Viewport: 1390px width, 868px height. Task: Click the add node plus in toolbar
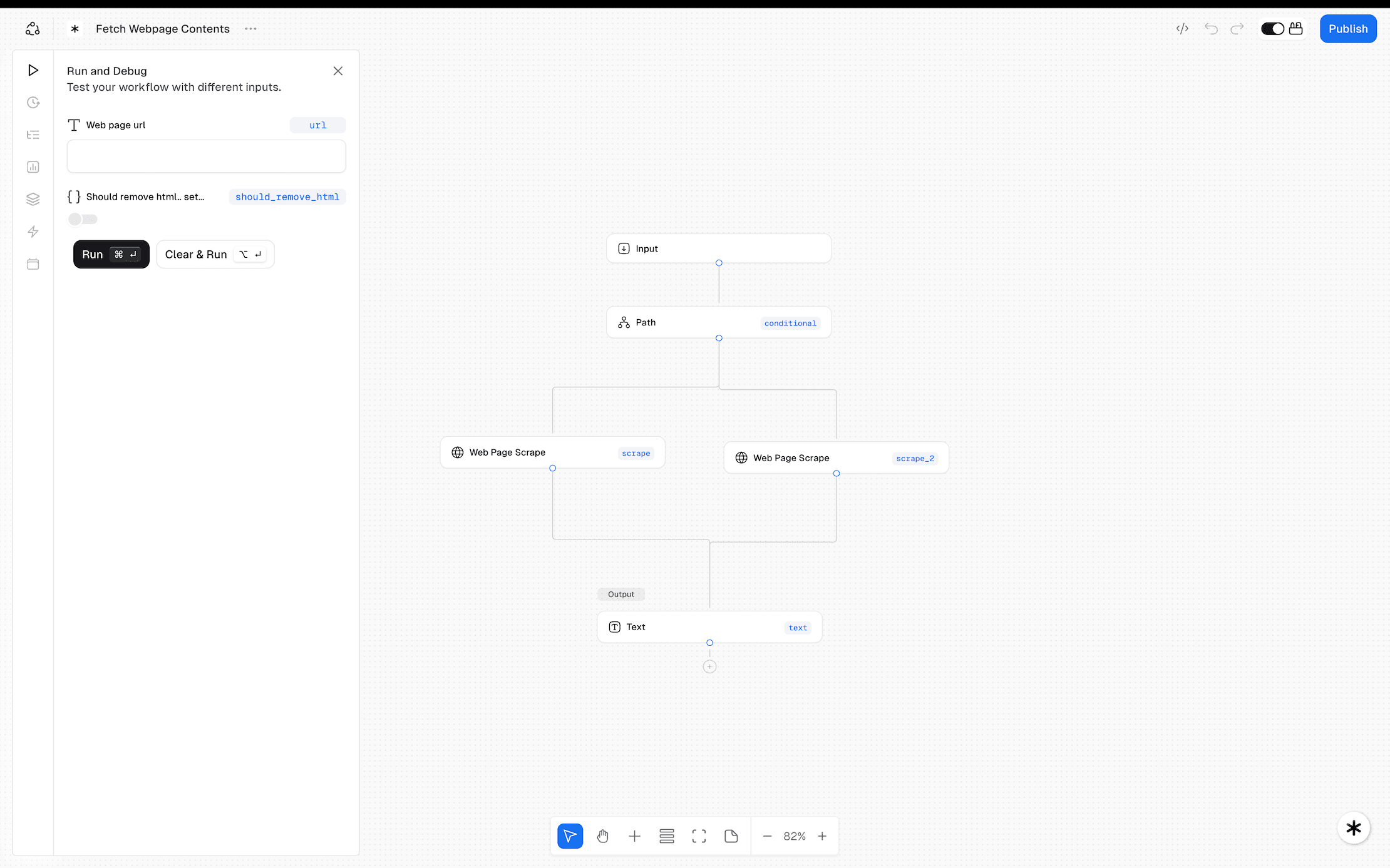[634, 836]
